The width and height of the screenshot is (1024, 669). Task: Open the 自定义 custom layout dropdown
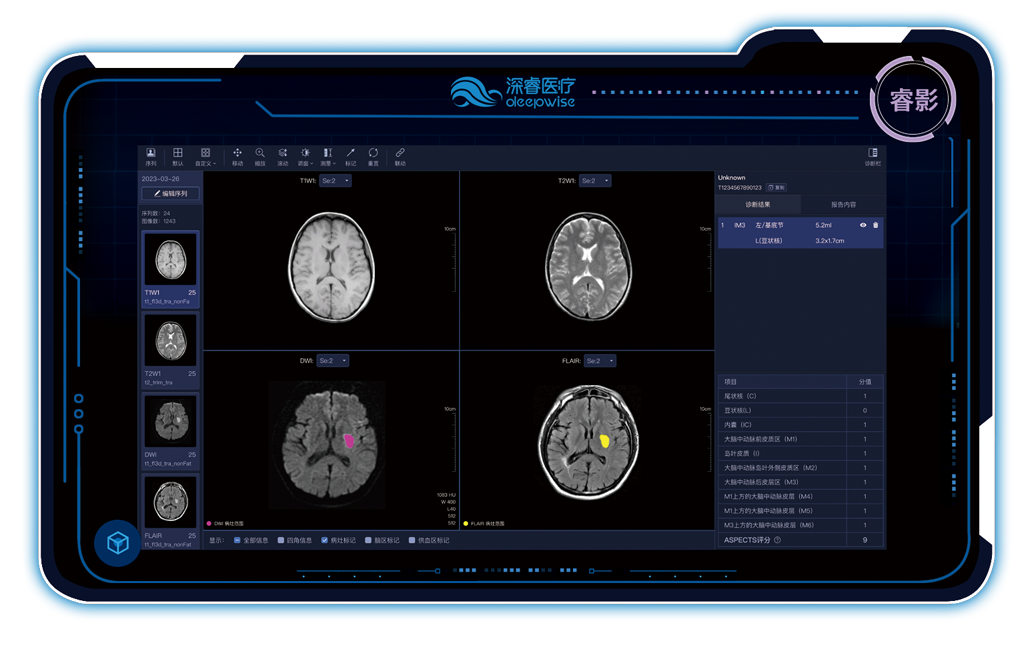pos(206,157)
